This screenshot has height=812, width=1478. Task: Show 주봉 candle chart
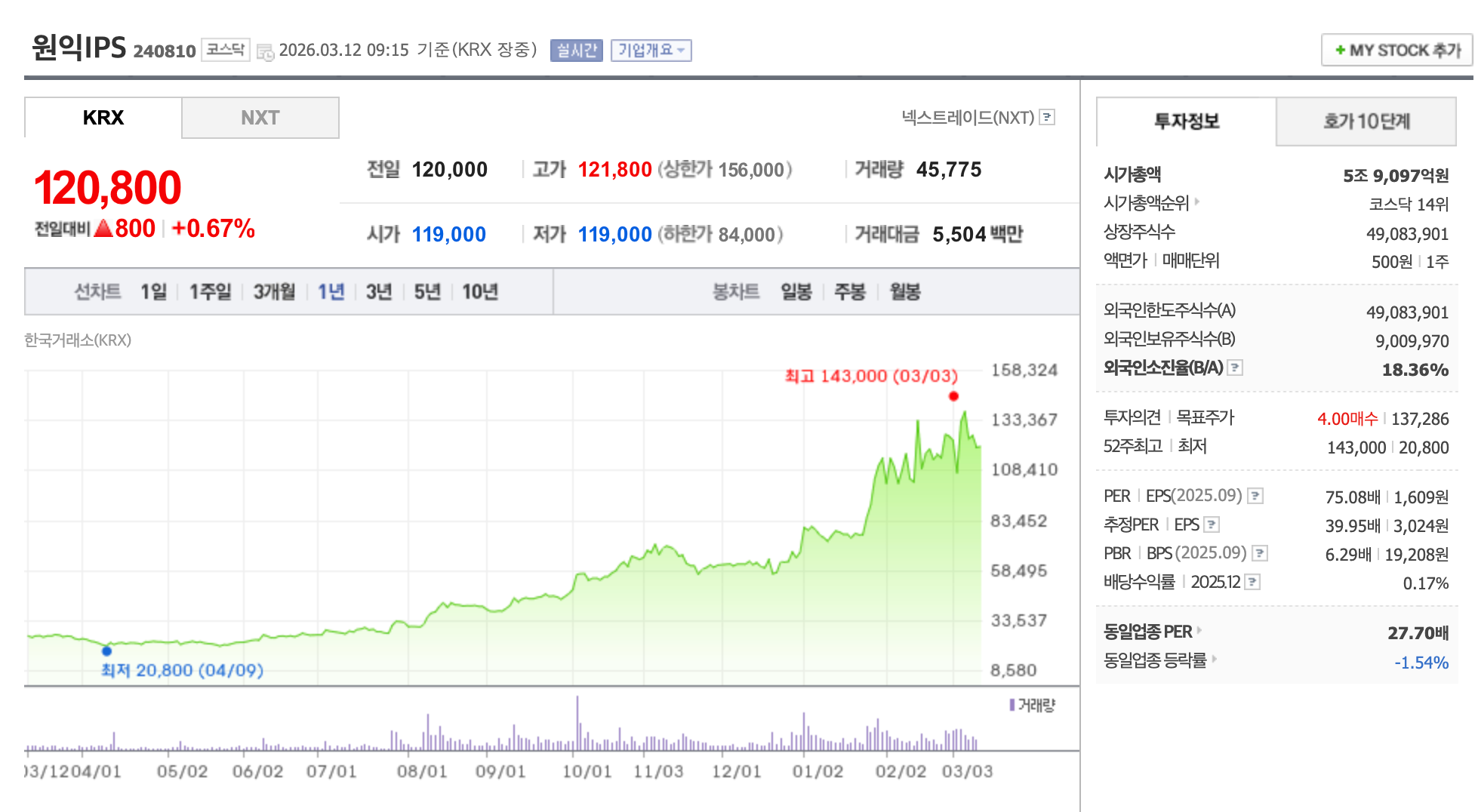coord(850,292)
